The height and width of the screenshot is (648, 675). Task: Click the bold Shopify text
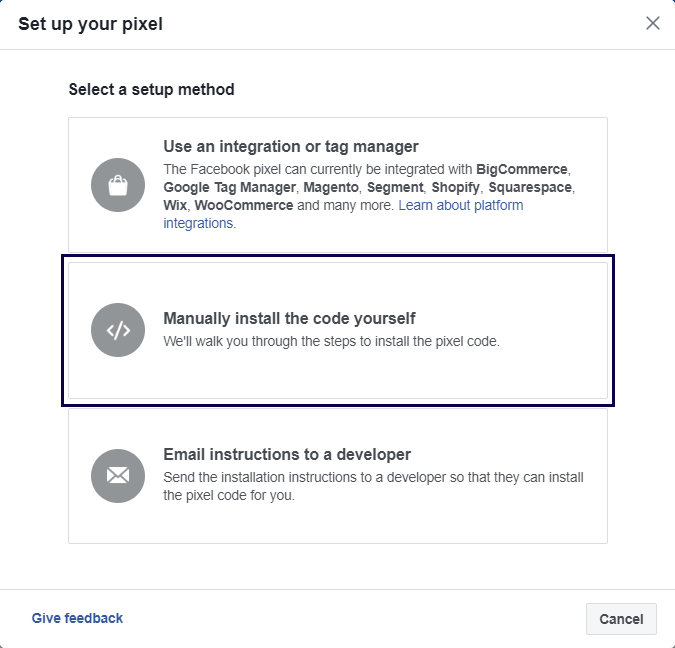[x=455, y=187]
